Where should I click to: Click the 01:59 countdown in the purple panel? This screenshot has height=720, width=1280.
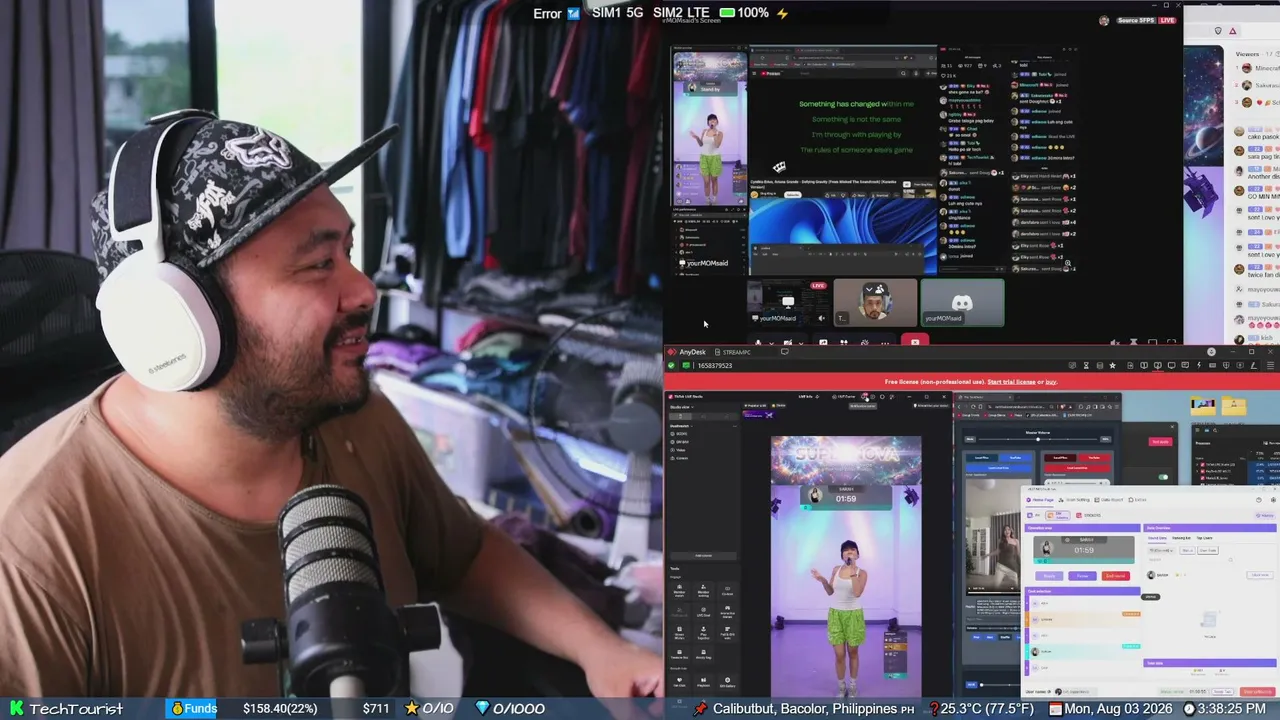click(x=1084, y=550)
